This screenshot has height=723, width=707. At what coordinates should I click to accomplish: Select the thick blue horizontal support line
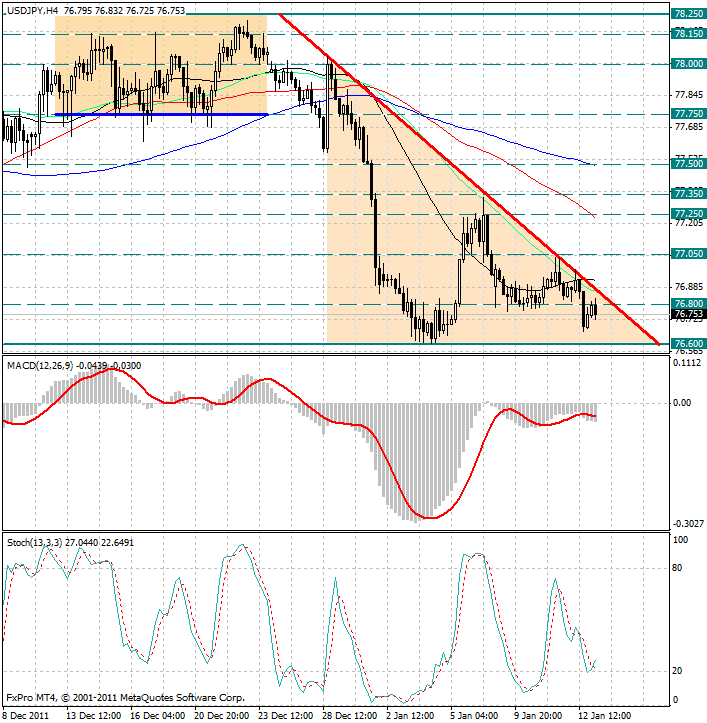click(x=161, y=114)
